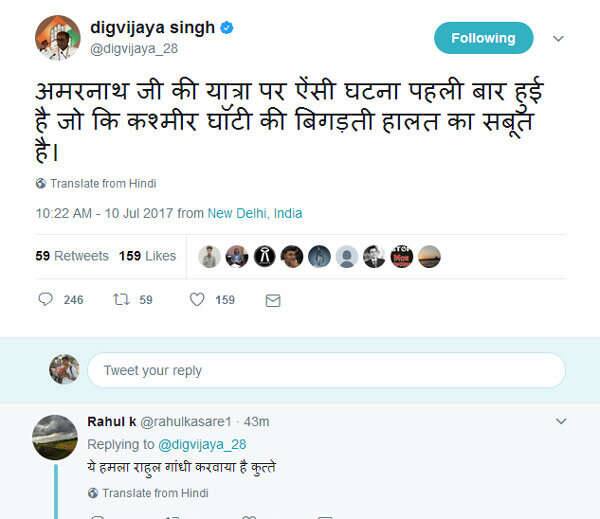The height and width of the screenshot is (519, 600).
Task: Click the blue verified badge
Action: tap(227, 28)
